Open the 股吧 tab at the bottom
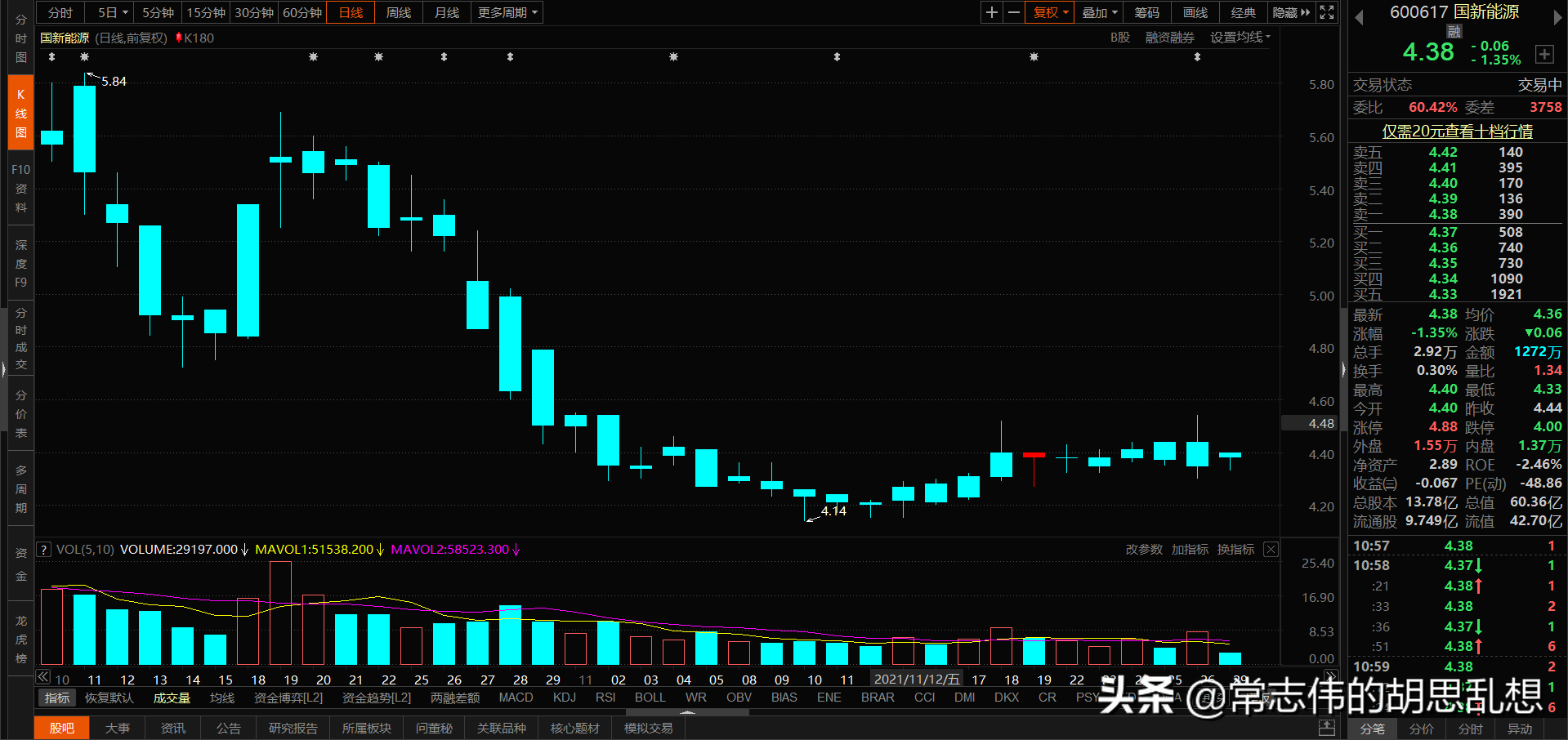 61,728
